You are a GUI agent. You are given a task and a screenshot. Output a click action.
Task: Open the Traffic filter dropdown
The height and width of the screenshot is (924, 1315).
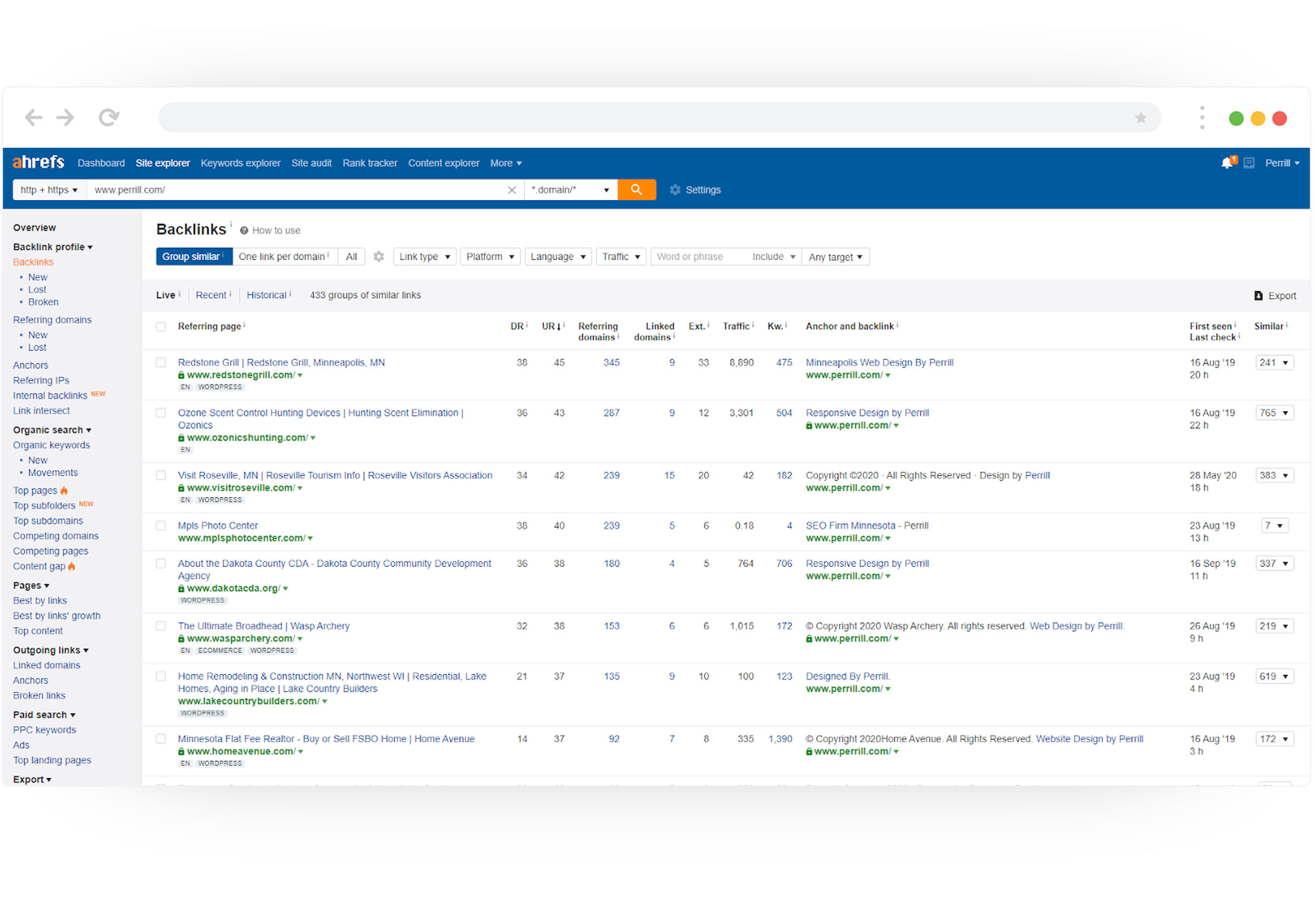[x=621, y=257]
